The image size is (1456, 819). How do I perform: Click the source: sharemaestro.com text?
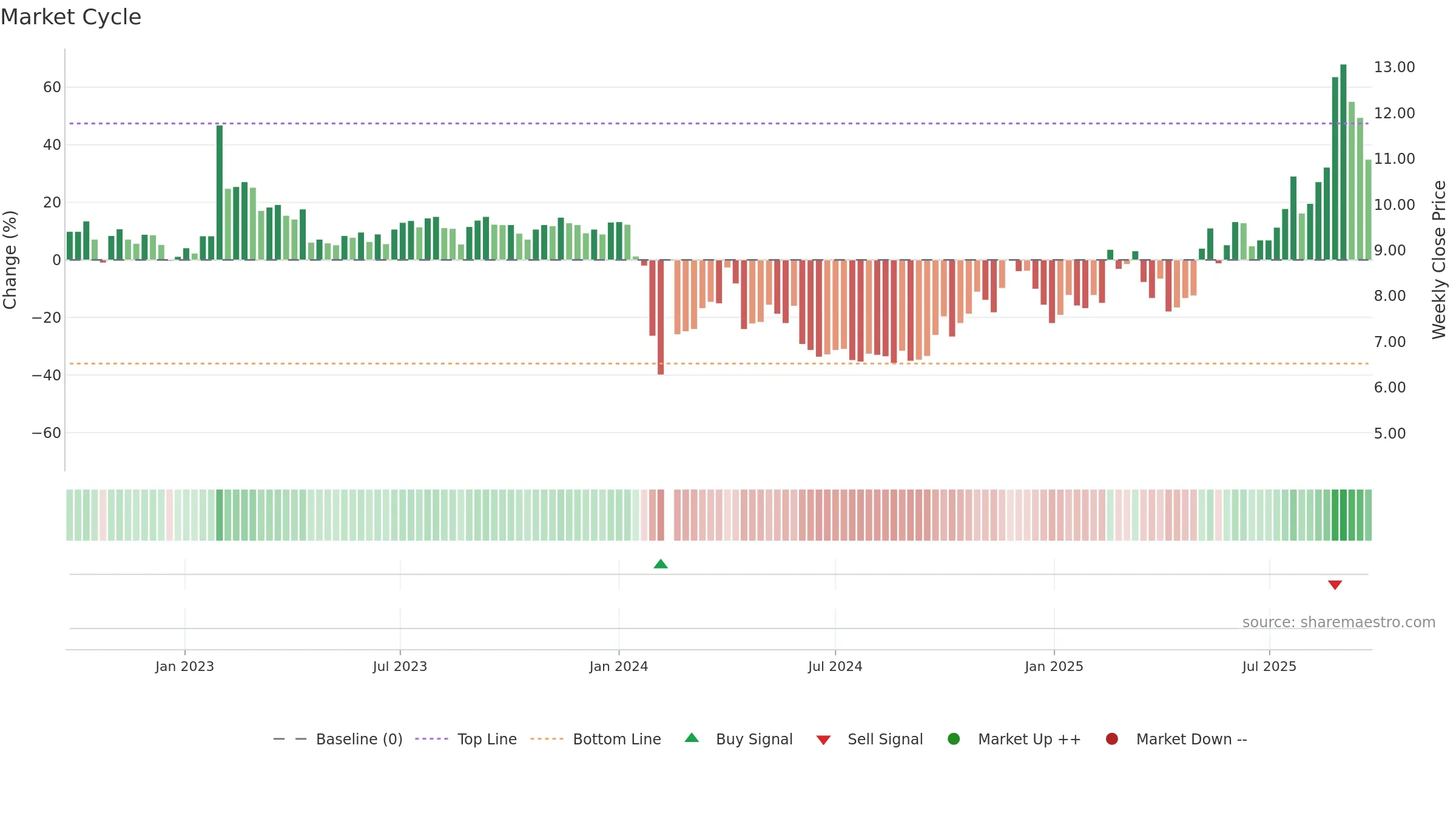point(1339,622)
